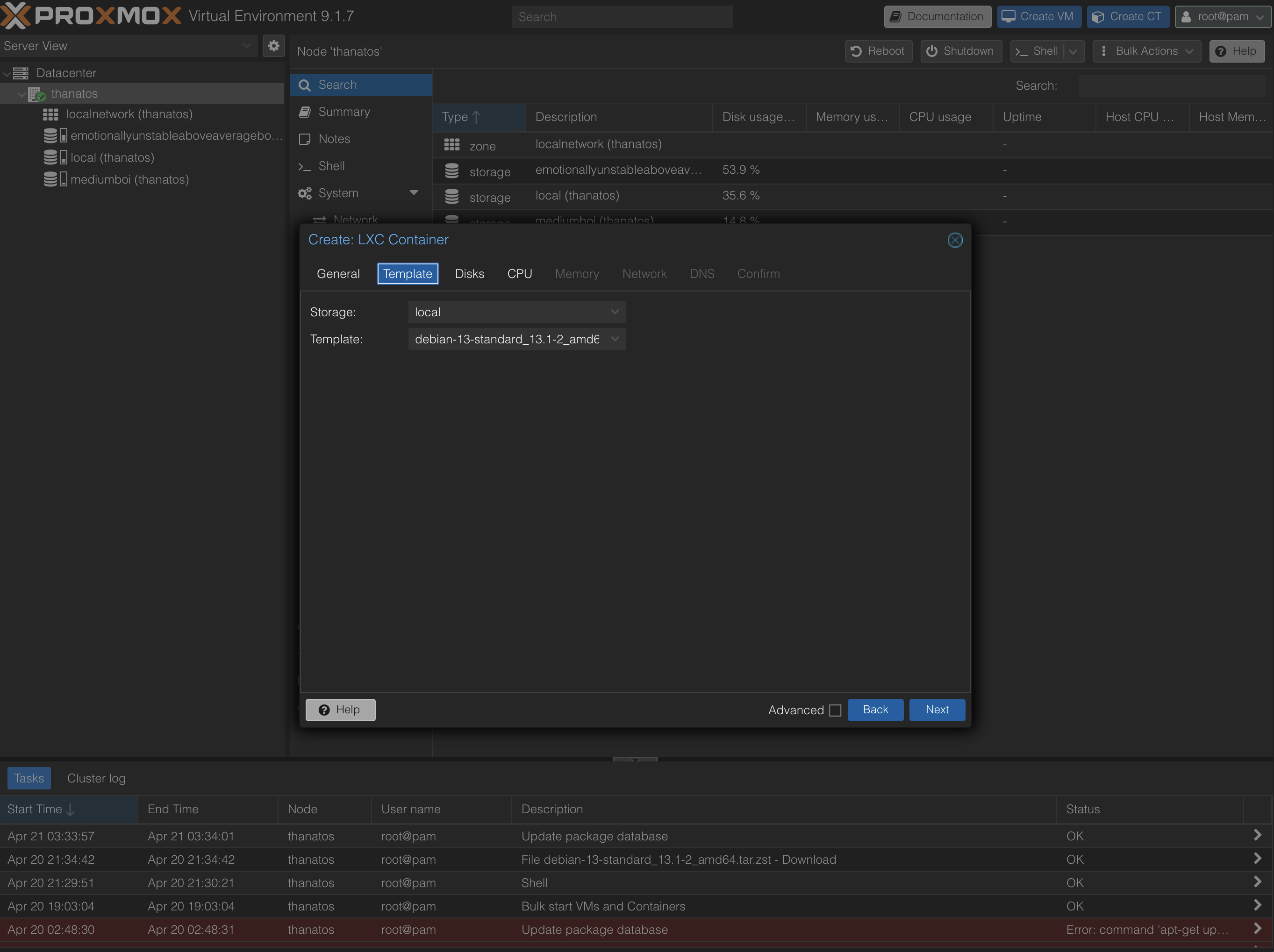1274x952 pixels.
Task: Switch to the CPU tab
Action: [520, 274]
